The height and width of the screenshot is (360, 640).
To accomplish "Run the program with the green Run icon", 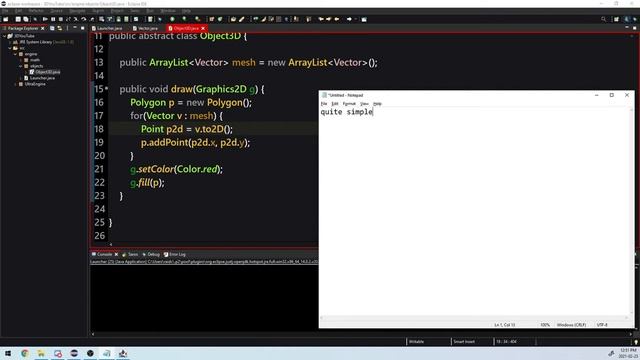I will [x=172, y=19].
